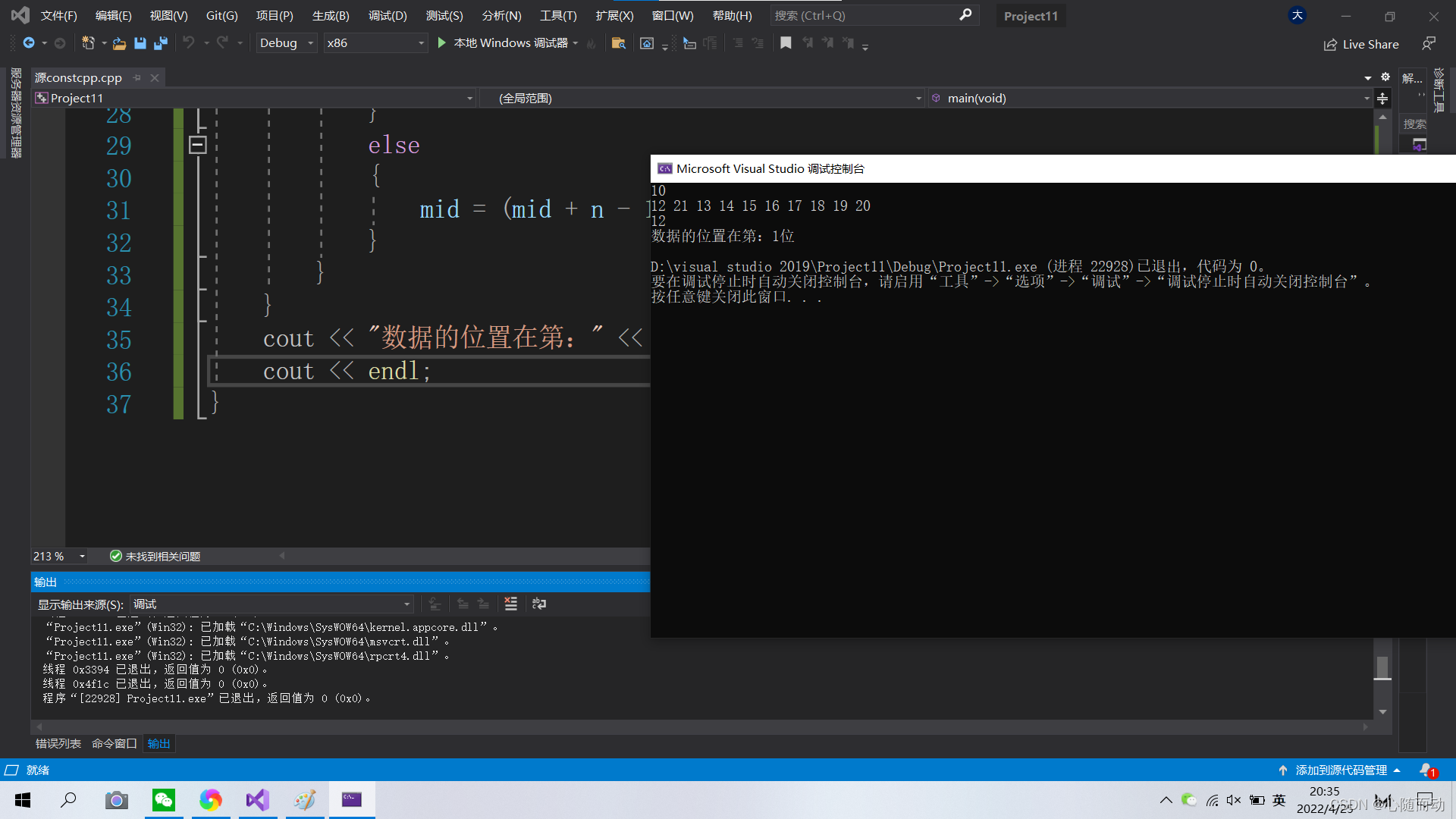The height and width of the screenshot is (819, 1456).
Task: Open the 工具(T) menu
Action: coord(558,15)
